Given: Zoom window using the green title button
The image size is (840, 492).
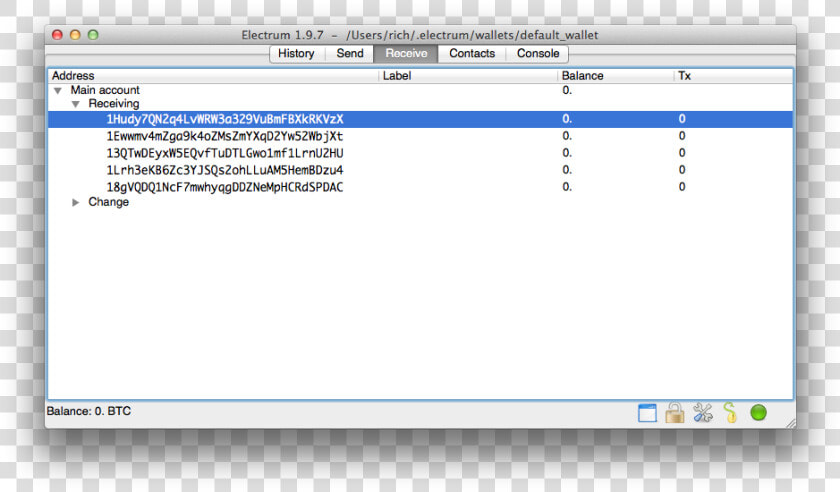Looking at the screenshot, I should [93, 35].
